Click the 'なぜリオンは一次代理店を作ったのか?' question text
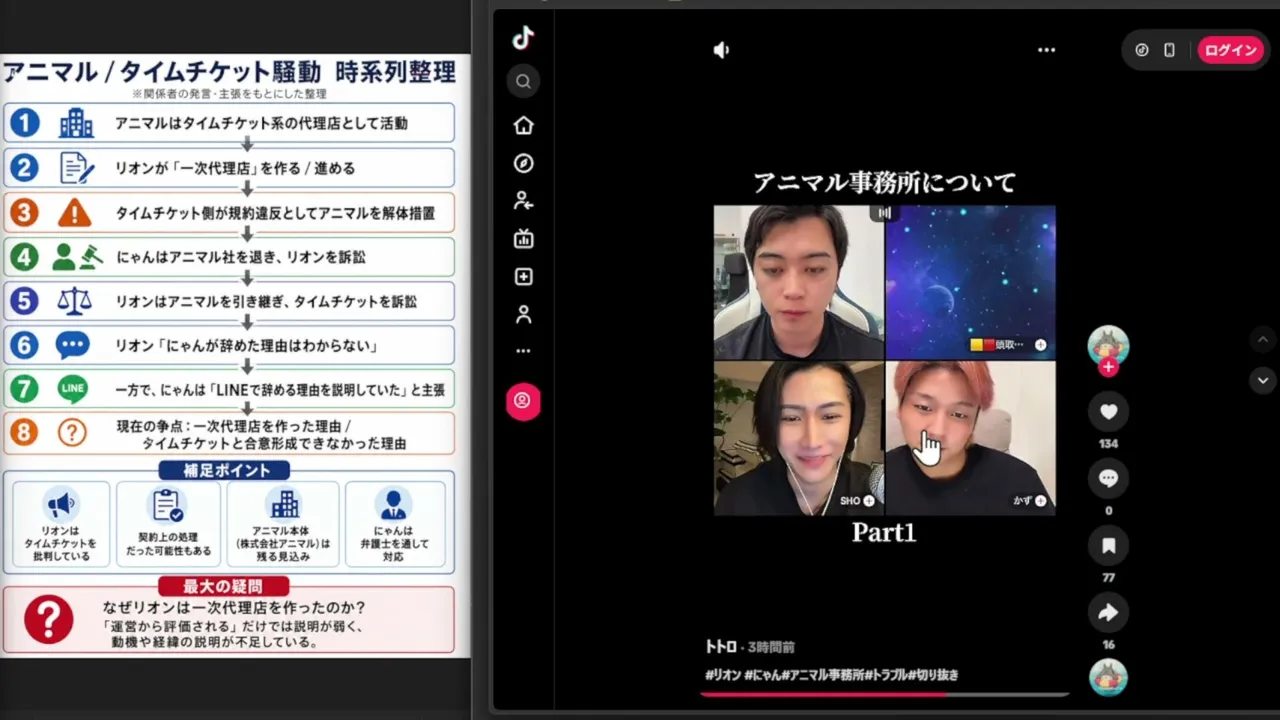The width and height of the screenshot is (1280, 720). point(234,608)
